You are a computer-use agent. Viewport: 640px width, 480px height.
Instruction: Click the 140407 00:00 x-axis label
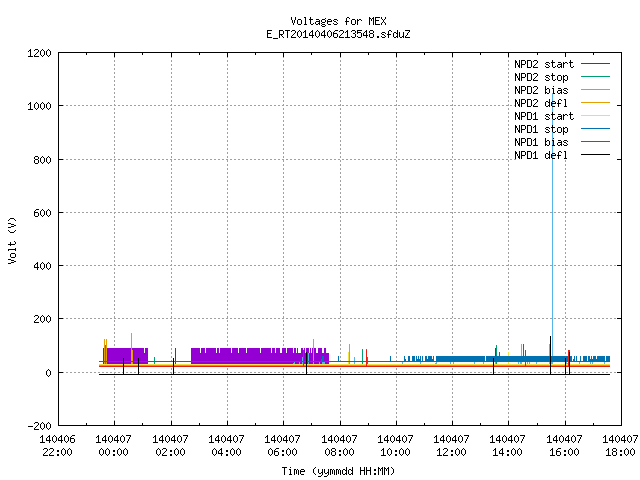(113, 446)
